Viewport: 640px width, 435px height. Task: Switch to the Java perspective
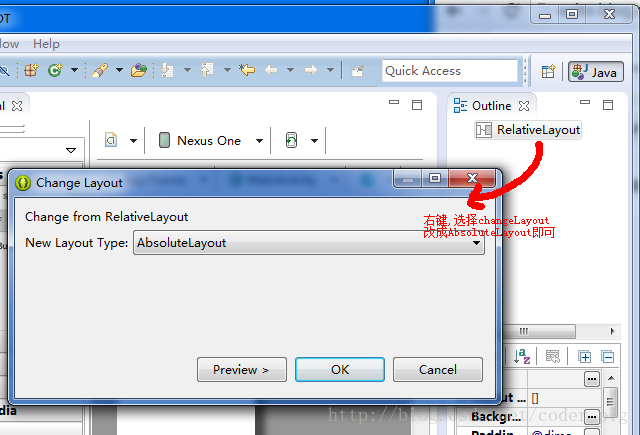(596, 72)
